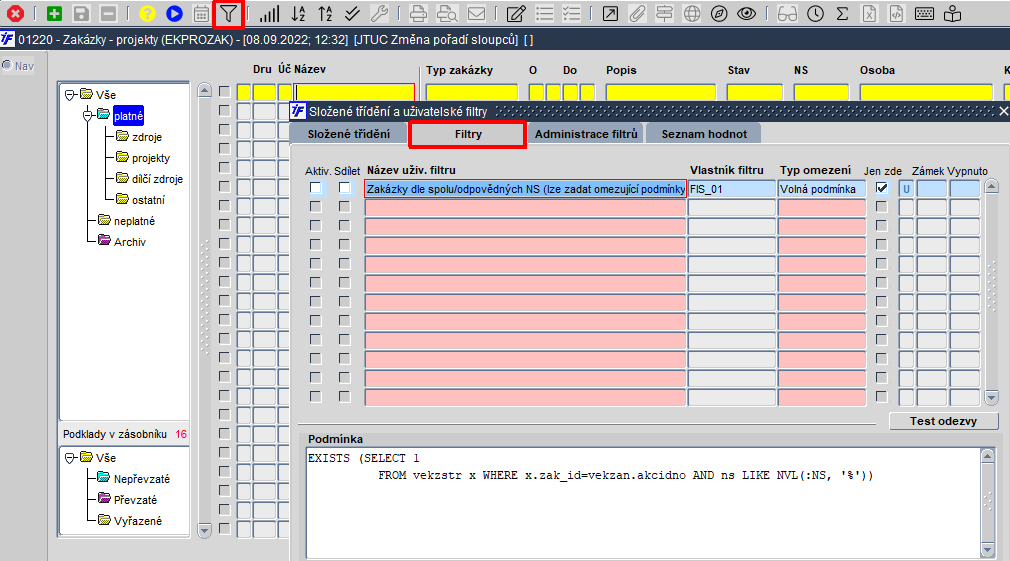Click the floppy disk save icon

[81, 14]
